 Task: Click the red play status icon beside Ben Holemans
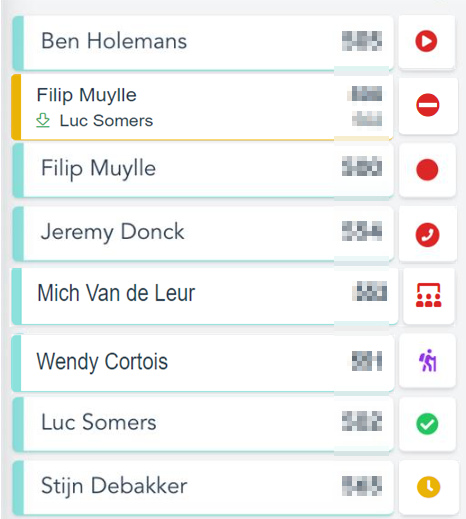point(426,41)
